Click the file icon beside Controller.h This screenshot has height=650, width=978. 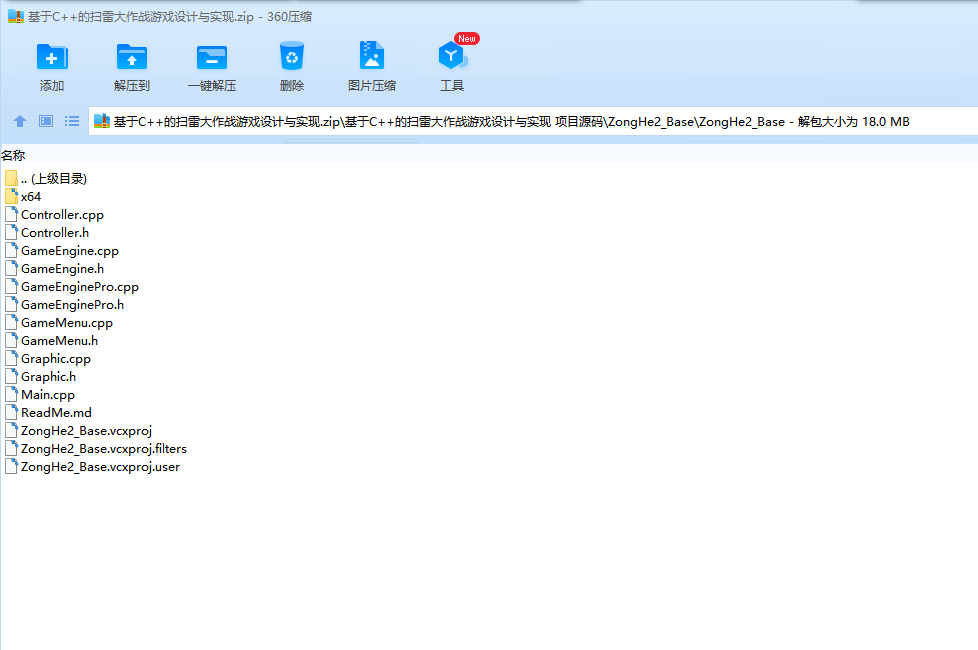tap(11, 232)
